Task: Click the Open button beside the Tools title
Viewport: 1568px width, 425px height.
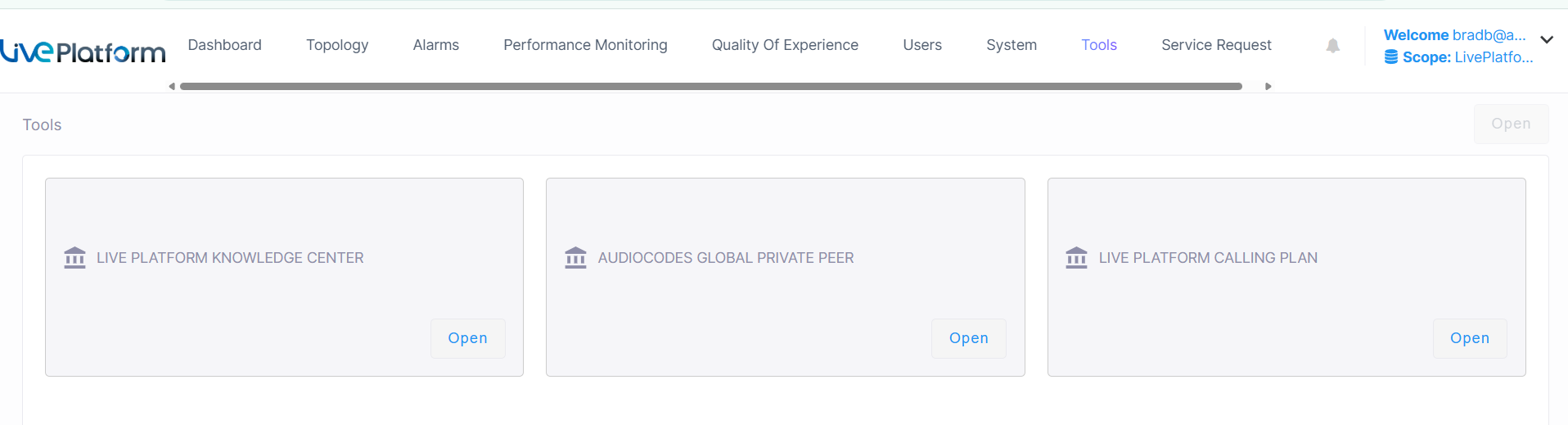Action: pyautogui.click(x=1511, y=124)
